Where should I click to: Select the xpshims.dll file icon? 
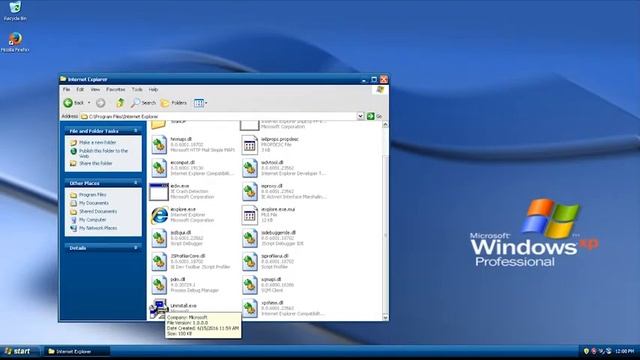[249, 309]
